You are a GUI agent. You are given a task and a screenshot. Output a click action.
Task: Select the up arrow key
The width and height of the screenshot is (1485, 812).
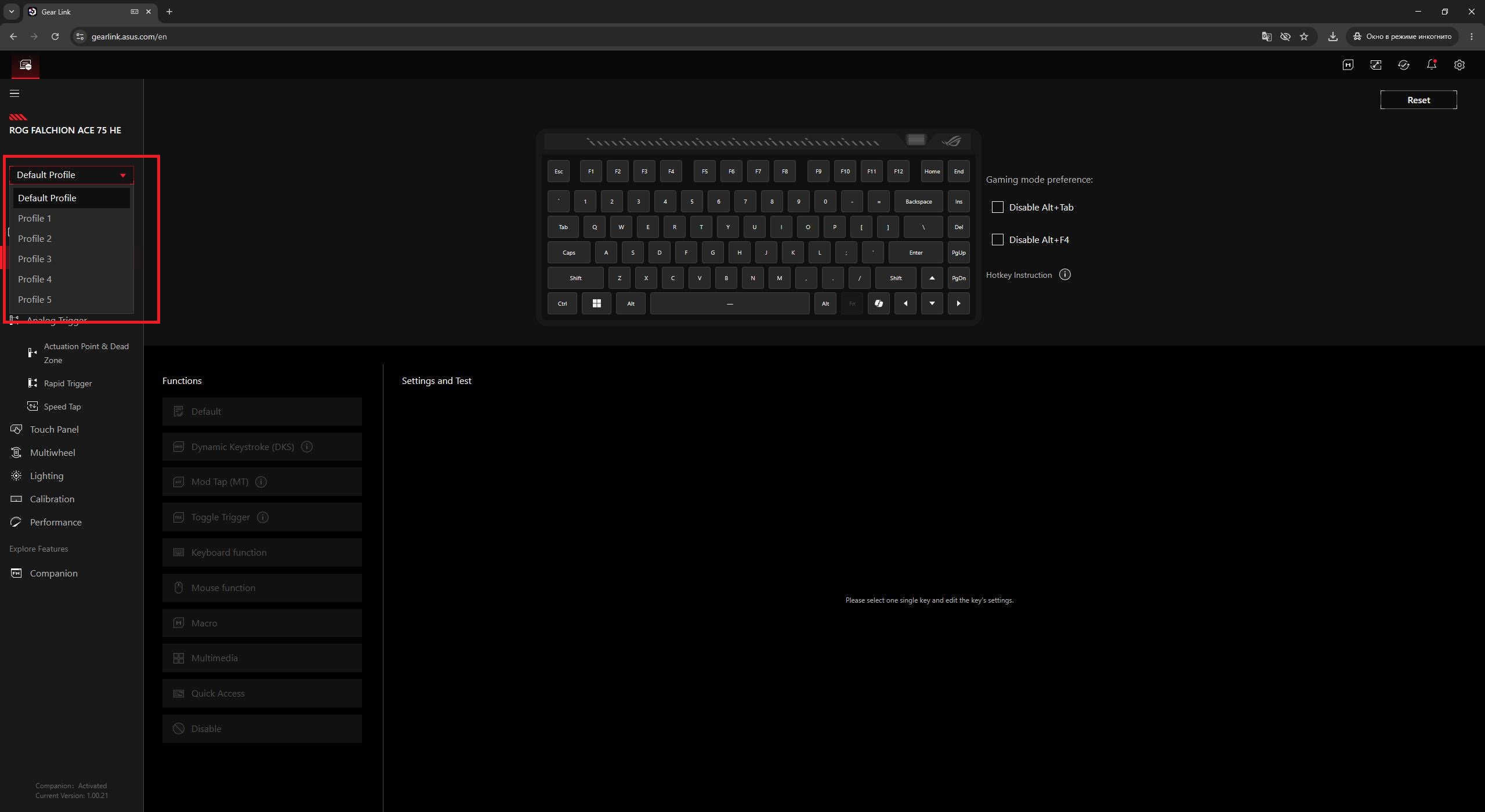[932, 278]
